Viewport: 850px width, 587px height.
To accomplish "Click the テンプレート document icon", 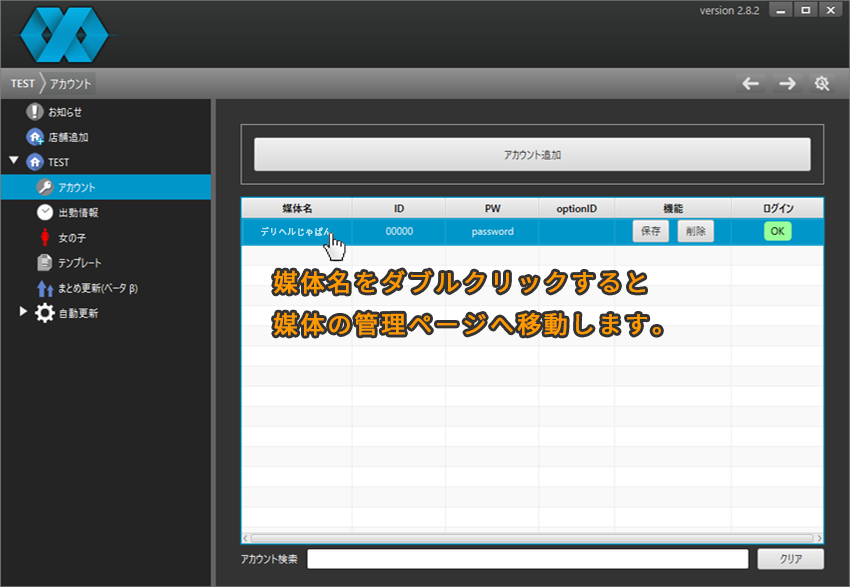I will pyautogui.click(x=44, y=263).
